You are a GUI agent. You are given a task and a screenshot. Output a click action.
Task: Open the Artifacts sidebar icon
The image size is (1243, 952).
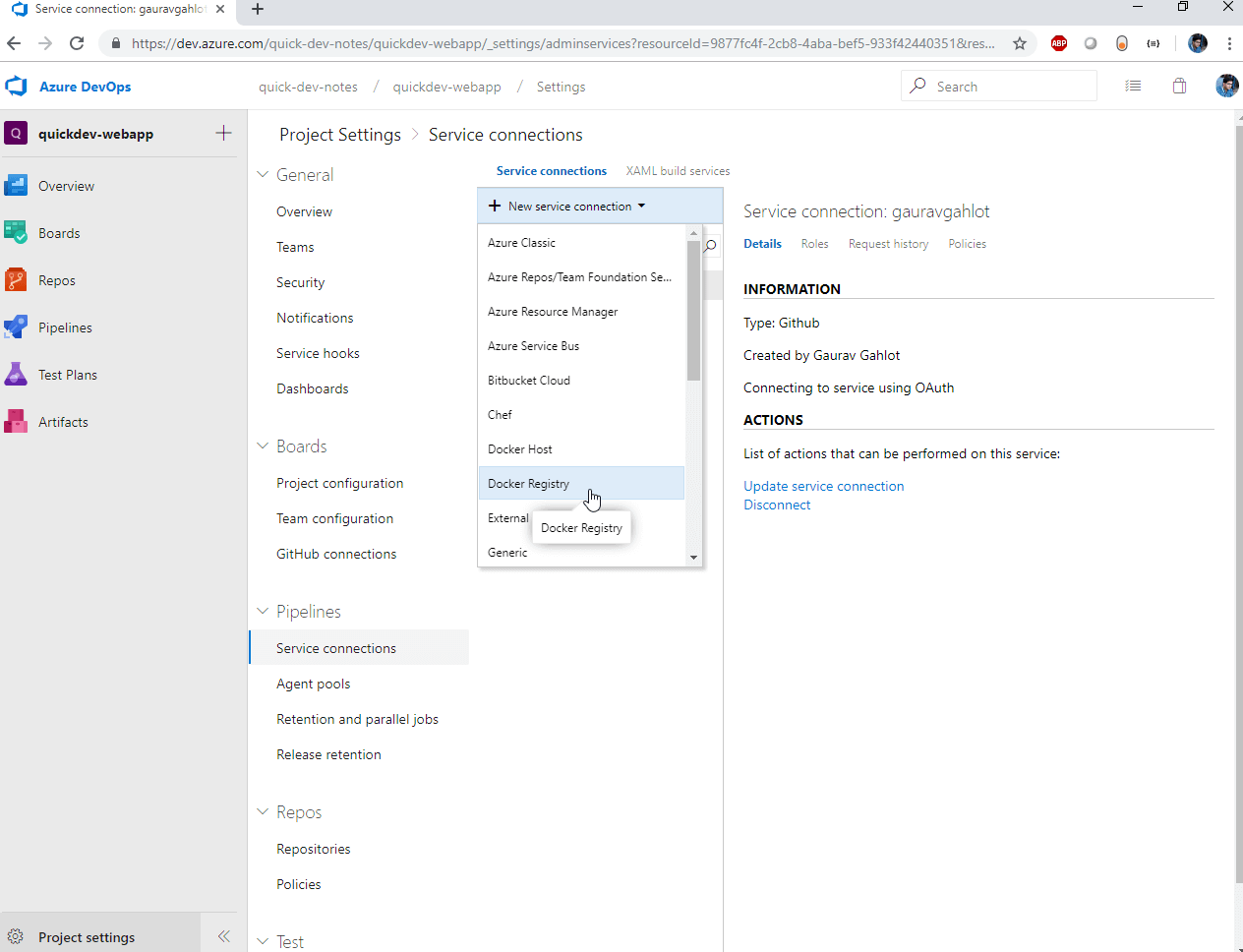[x=16, y=422]
